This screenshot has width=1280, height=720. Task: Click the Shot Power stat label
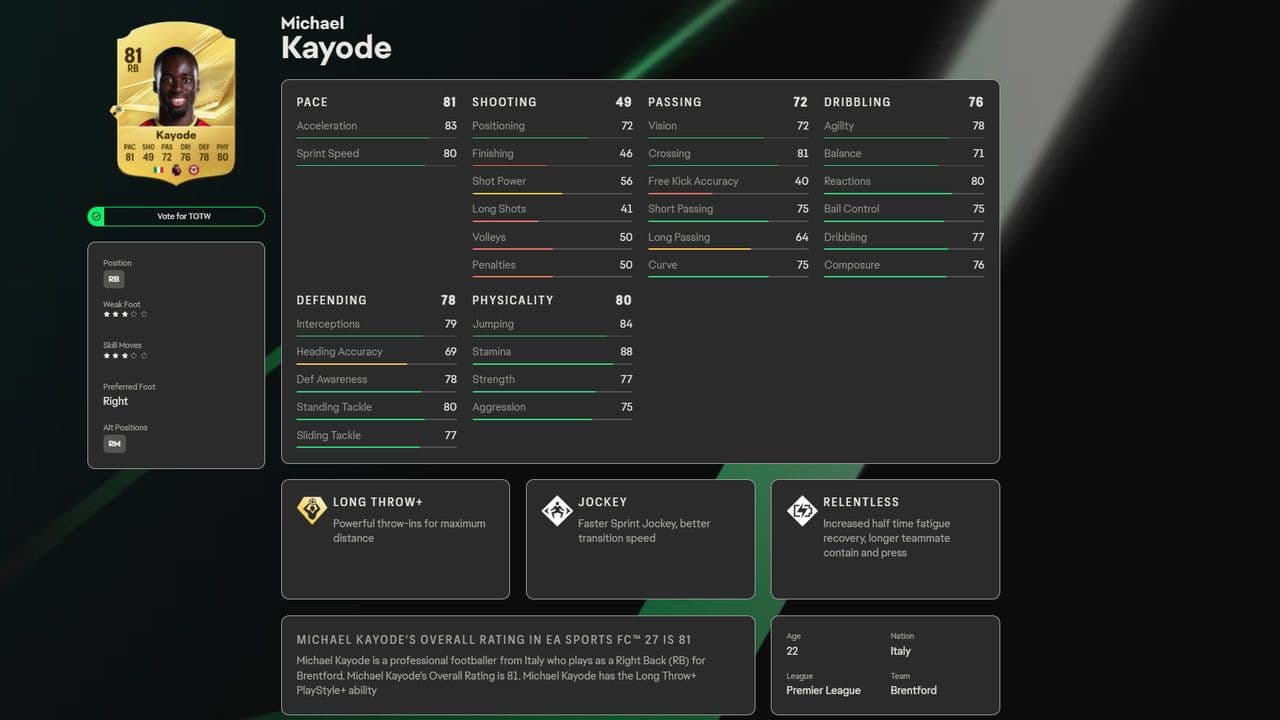[499, 181]
